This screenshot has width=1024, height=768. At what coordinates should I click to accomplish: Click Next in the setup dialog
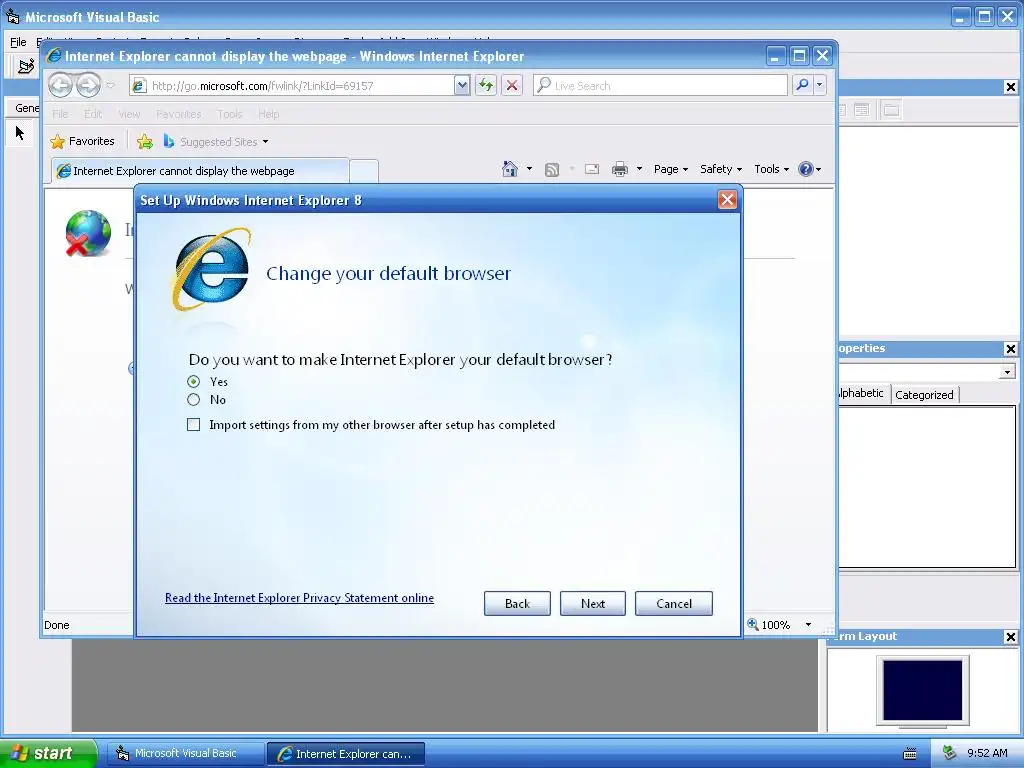pyautogui.click(x=593, y=603)
